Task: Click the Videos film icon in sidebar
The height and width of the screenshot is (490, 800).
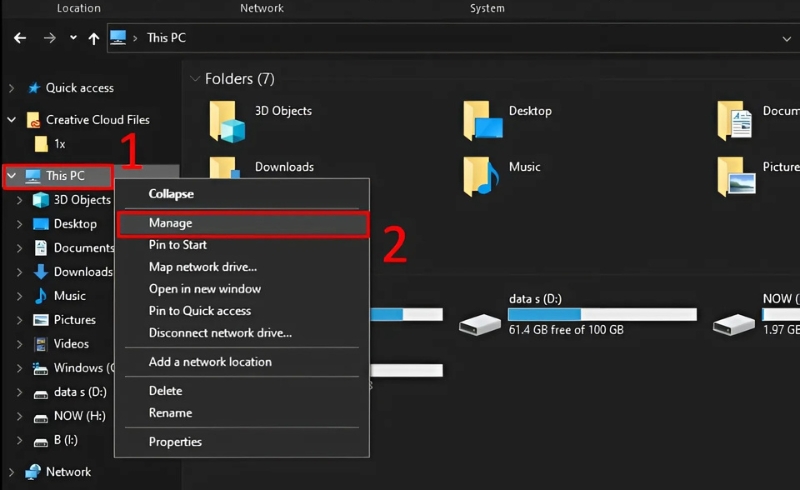Action: click(x=41, y=344)
